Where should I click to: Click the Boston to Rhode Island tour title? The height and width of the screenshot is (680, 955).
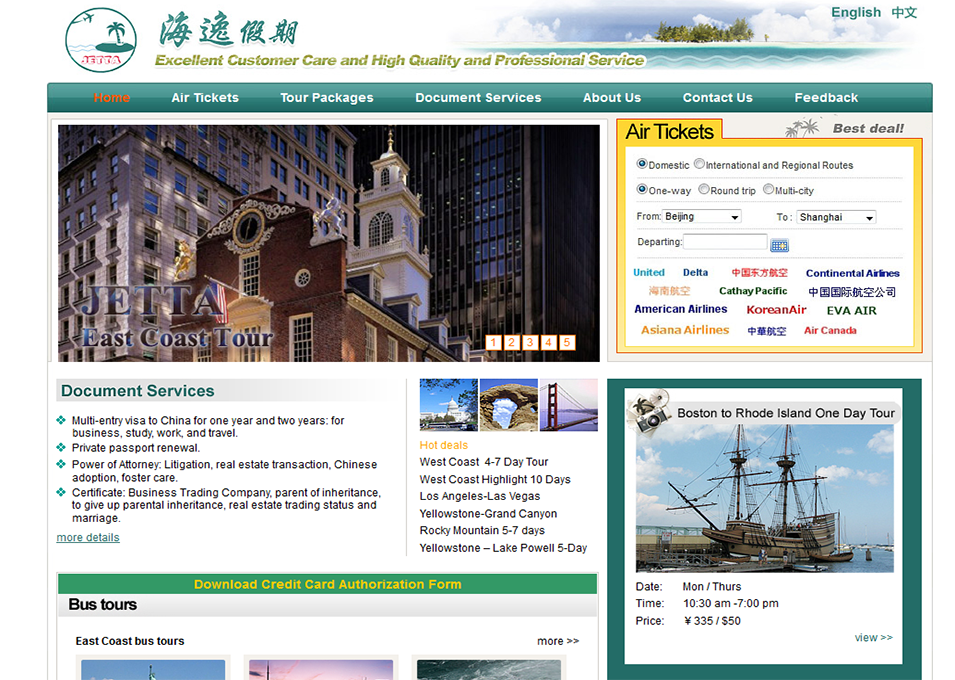pos(786,413)
